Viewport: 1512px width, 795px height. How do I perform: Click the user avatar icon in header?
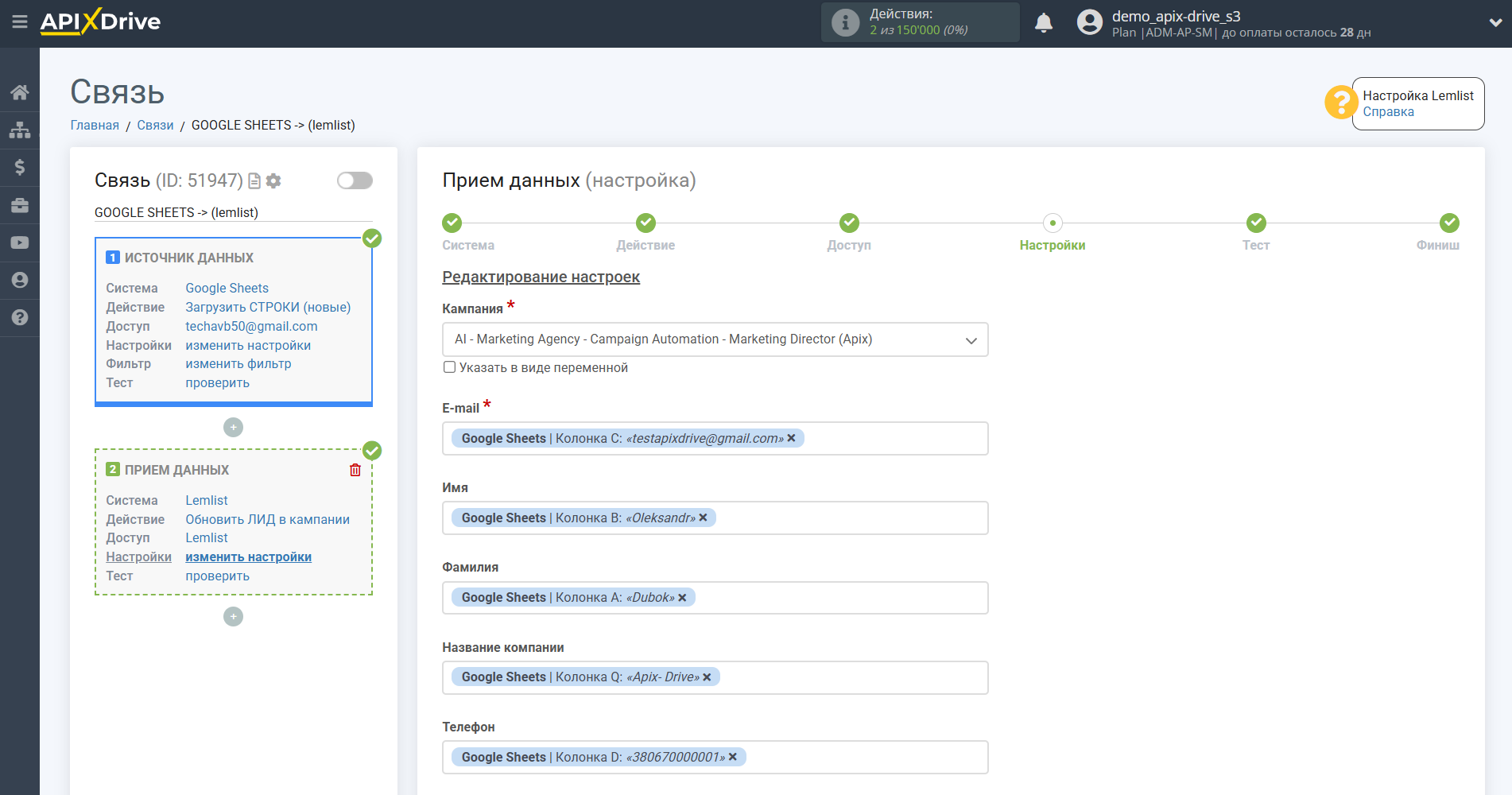tap(1089, 22)
